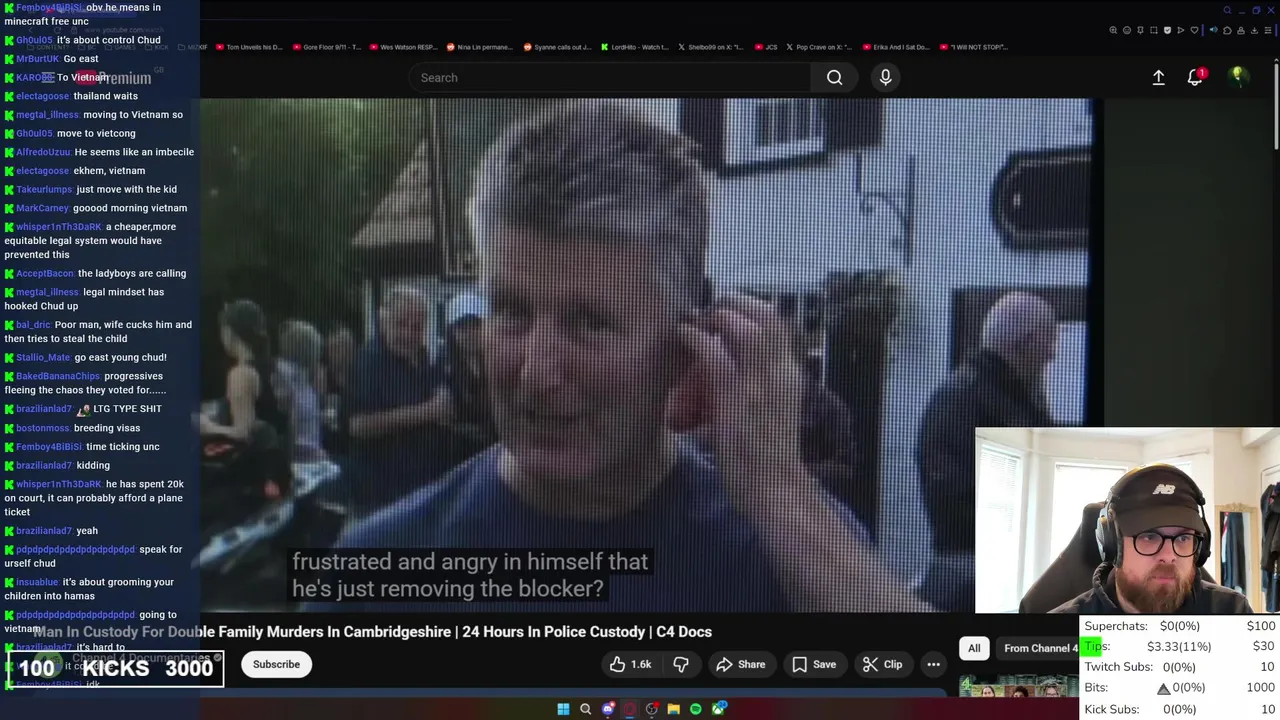Click chat username 'BakedBananaChips'
This screenshot has width=1280, height=720.
[58, 376]
